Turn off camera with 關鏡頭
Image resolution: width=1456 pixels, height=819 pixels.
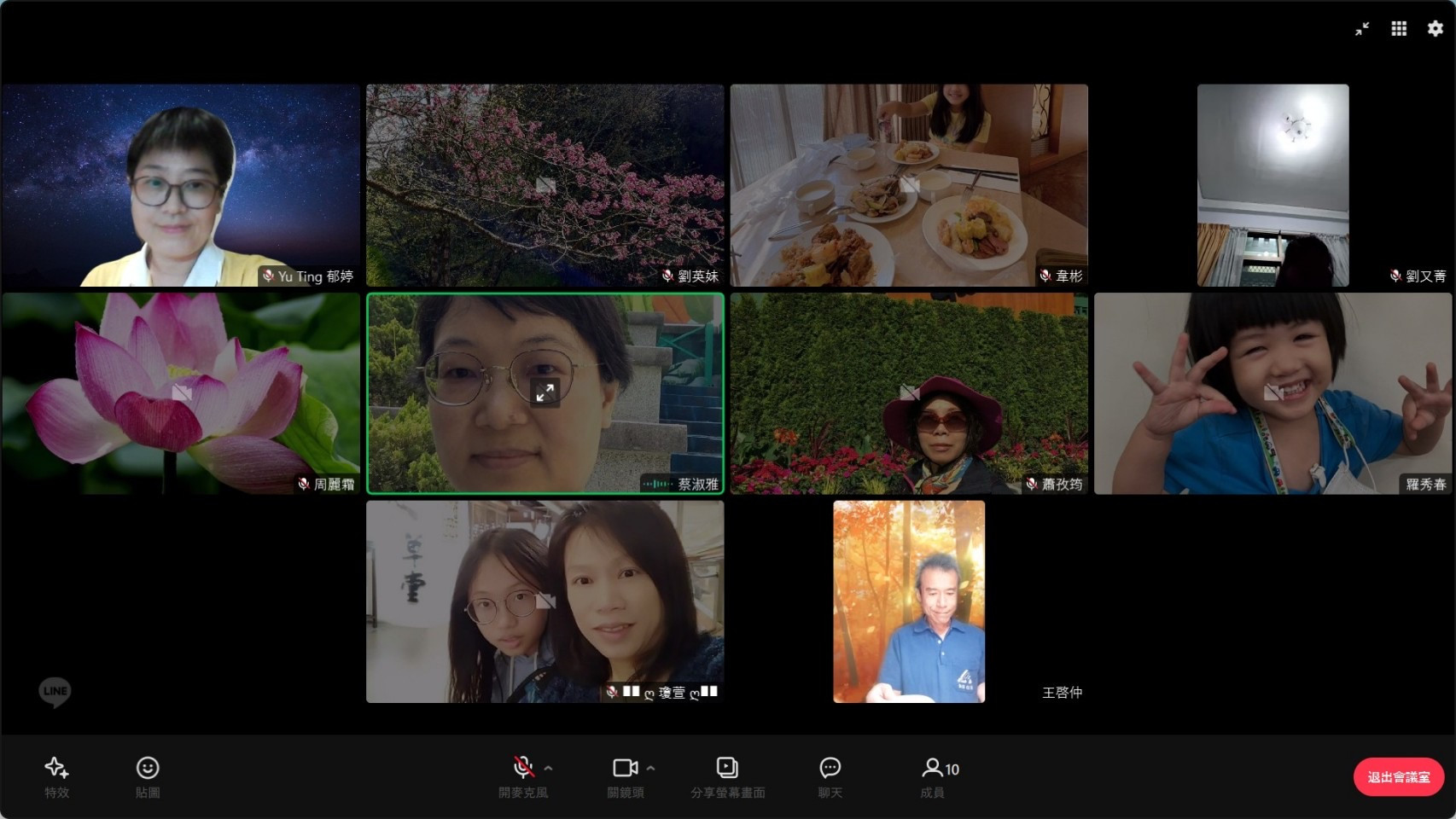click(625, 768)
